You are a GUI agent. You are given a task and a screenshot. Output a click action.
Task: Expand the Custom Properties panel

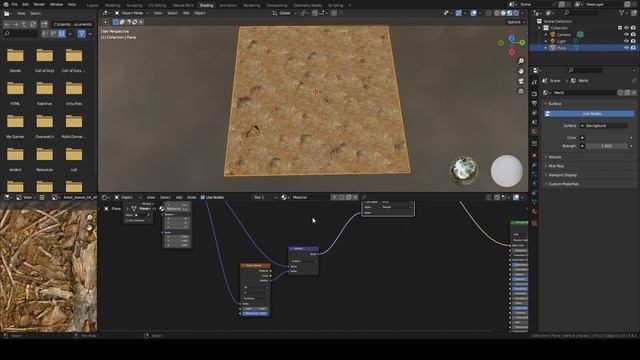pyautogui.click(x=563, y=184)
